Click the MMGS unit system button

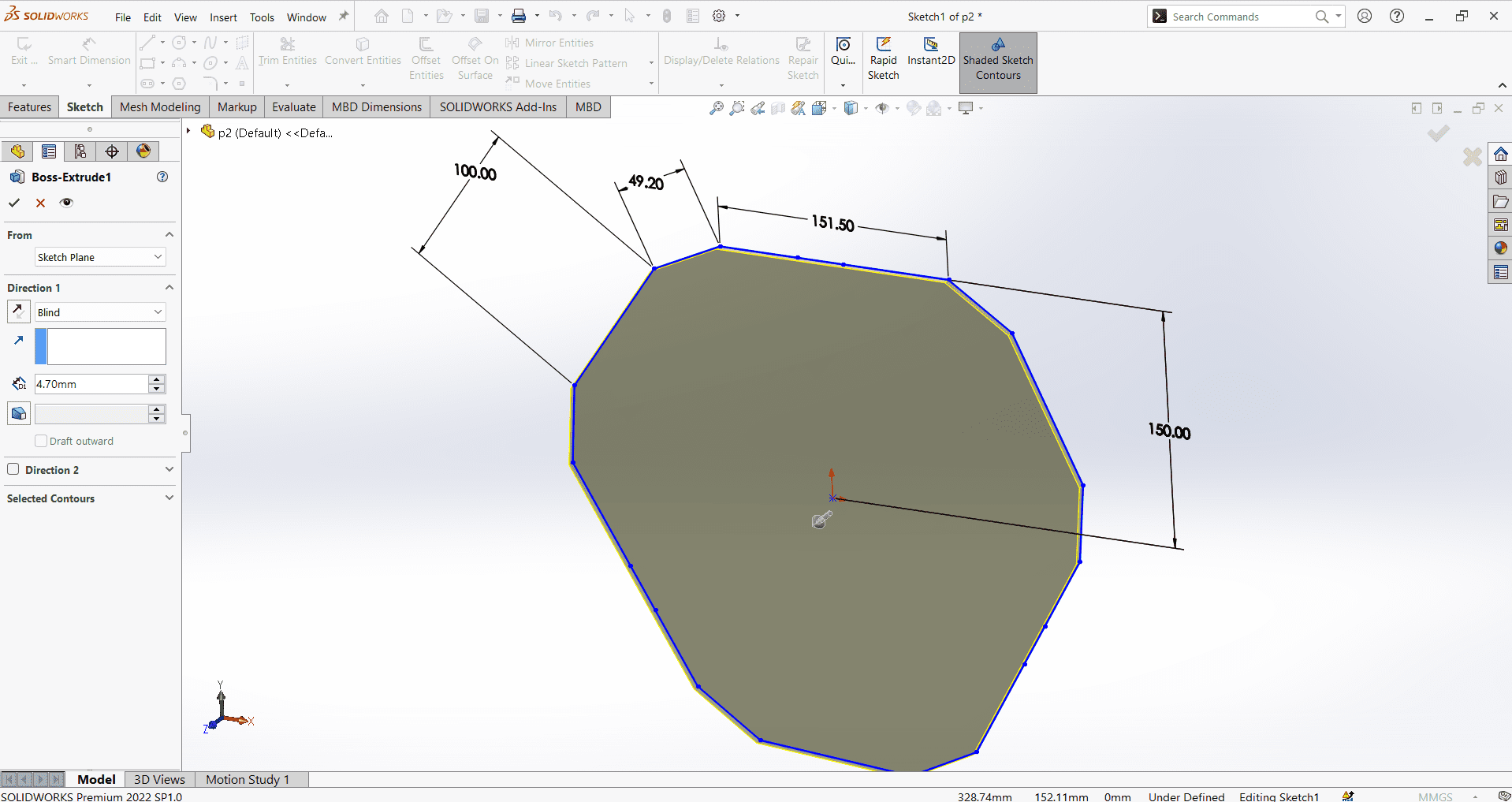pos(1435,796)
